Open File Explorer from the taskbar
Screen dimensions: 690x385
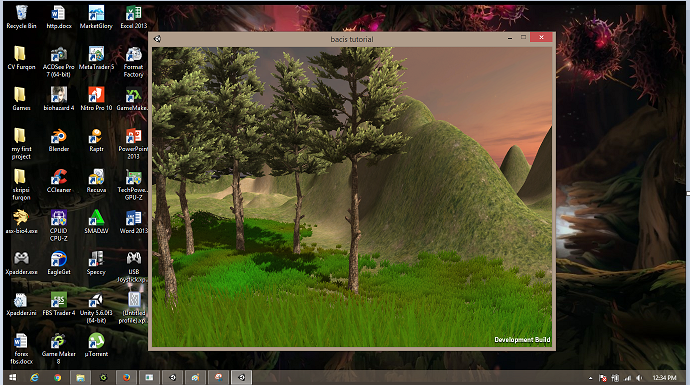click(80, 378)
